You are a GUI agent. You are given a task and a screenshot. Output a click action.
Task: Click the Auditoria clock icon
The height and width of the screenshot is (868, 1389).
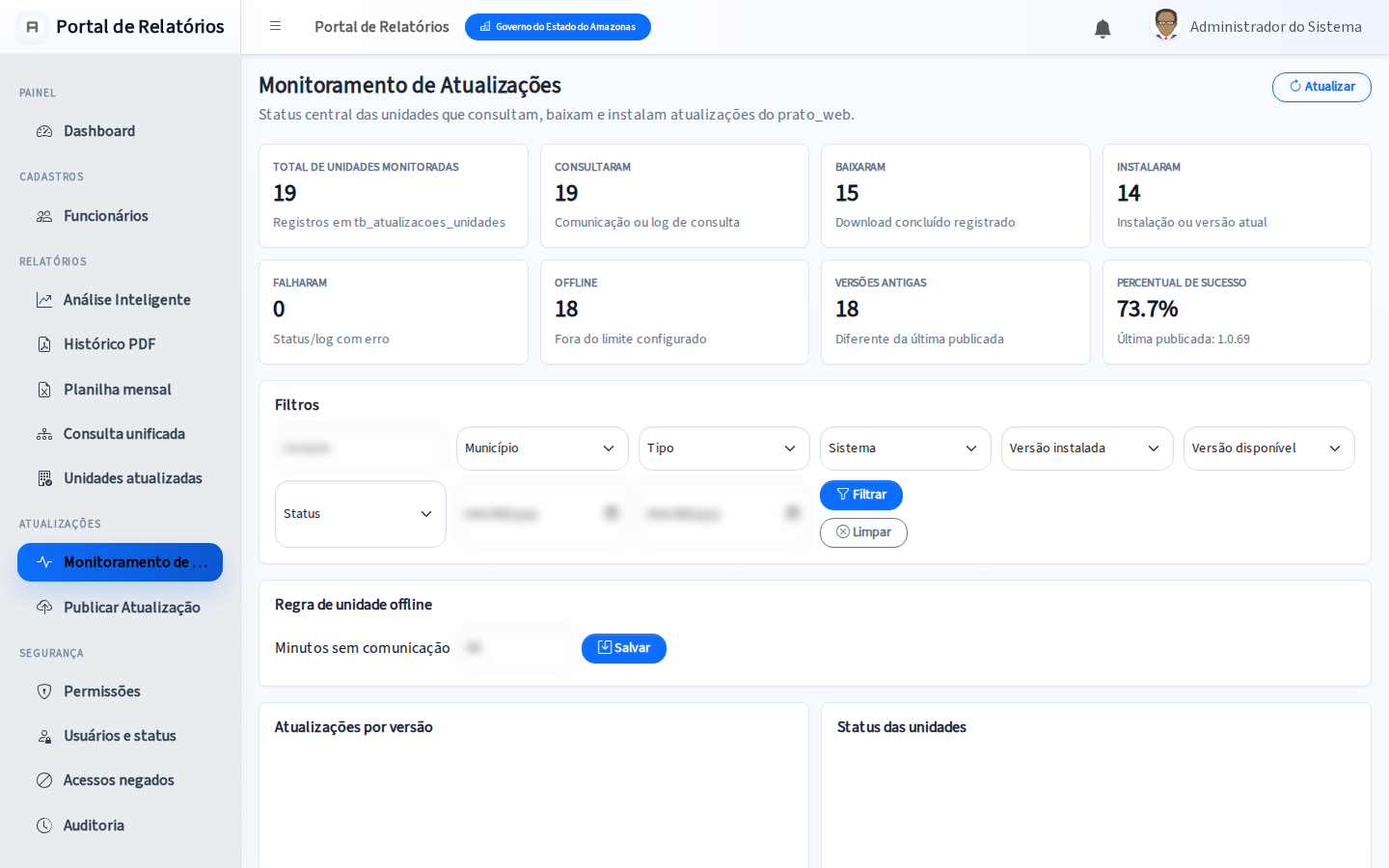pos(44,826)
